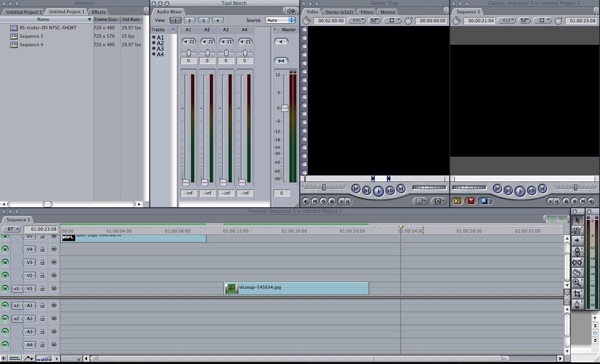Go to previous edit in Canvas transport
The width and height of the screenshot is (600, 364).
[497, 188]
